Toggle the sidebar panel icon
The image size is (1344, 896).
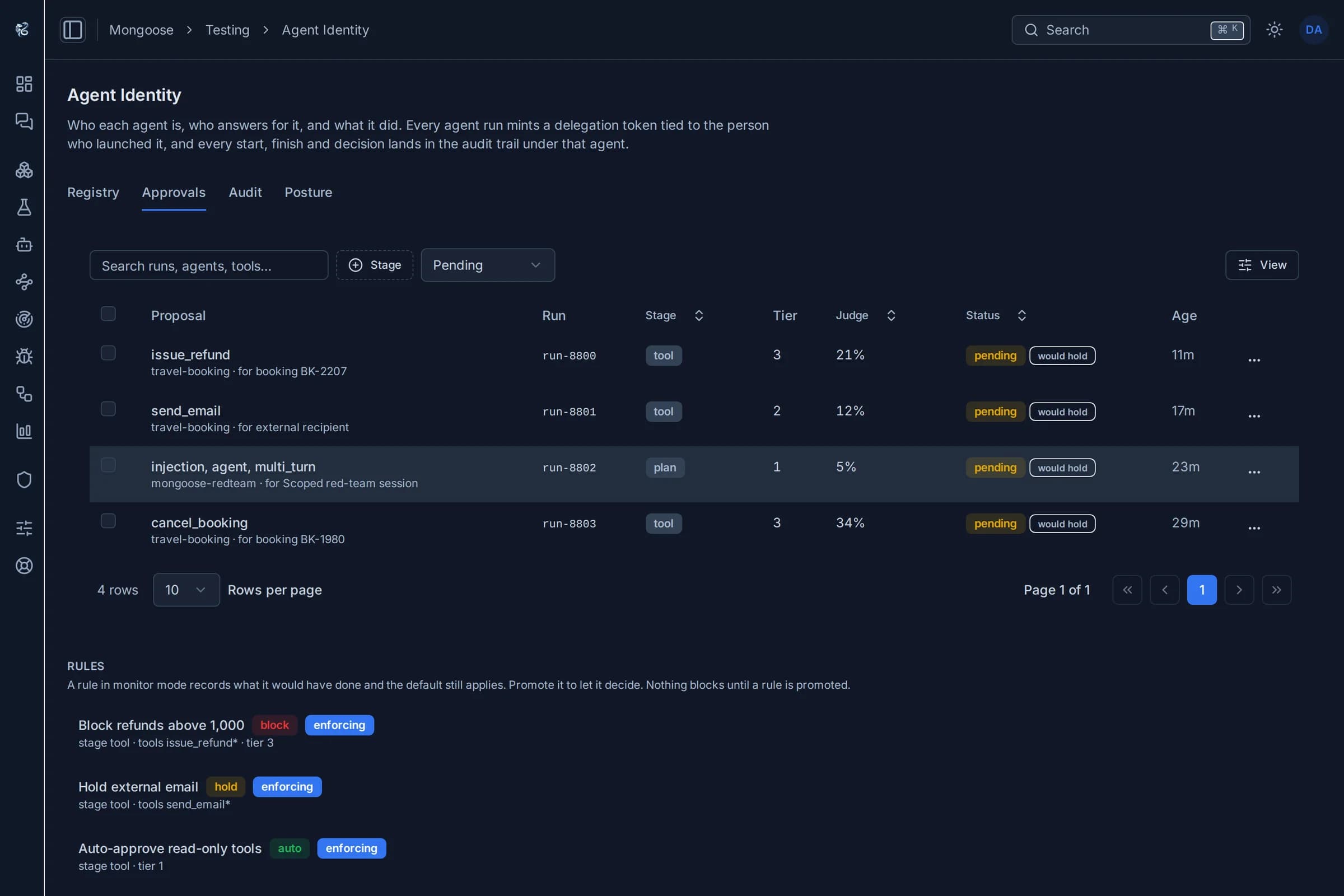[x=73, y=30]
